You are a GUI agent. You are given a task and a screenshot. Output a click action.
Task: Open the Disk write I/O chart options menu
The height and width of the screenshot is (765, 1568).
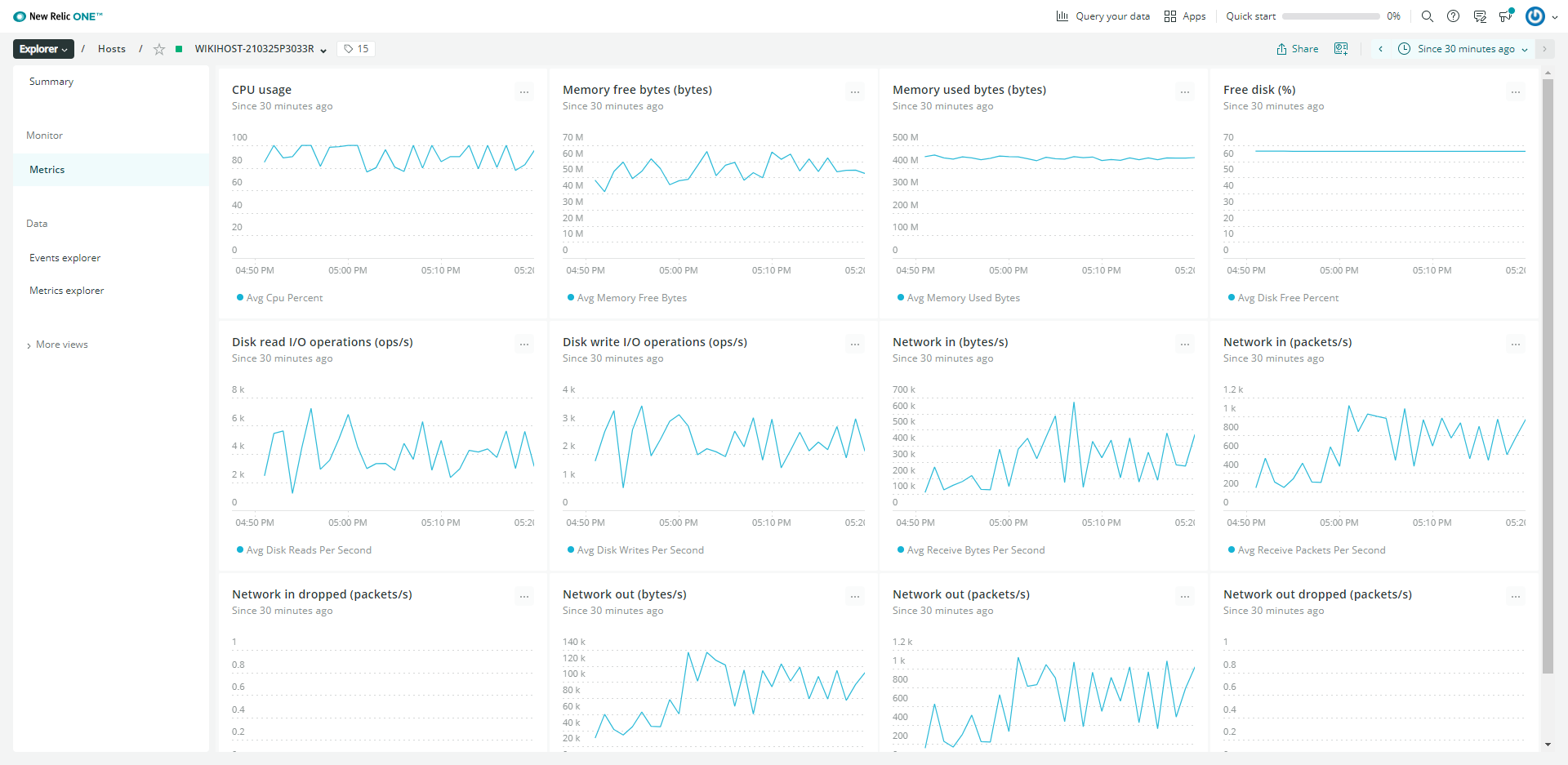[855, 345]
